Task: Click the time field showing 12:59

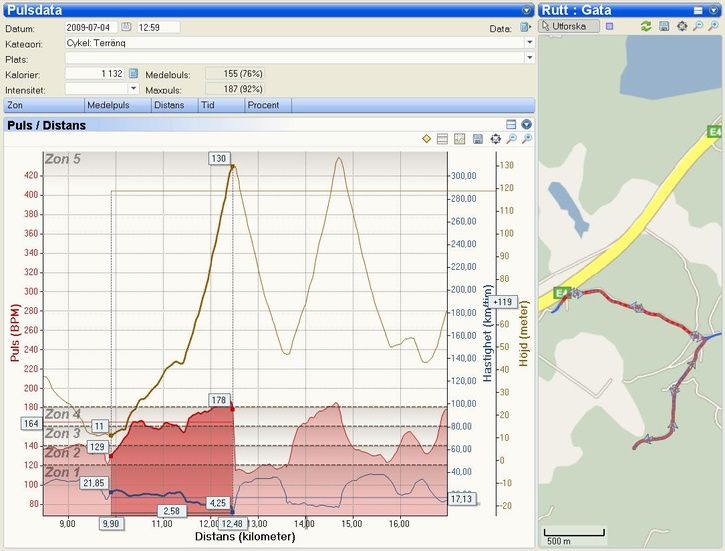Action: (x=157, y=27)
